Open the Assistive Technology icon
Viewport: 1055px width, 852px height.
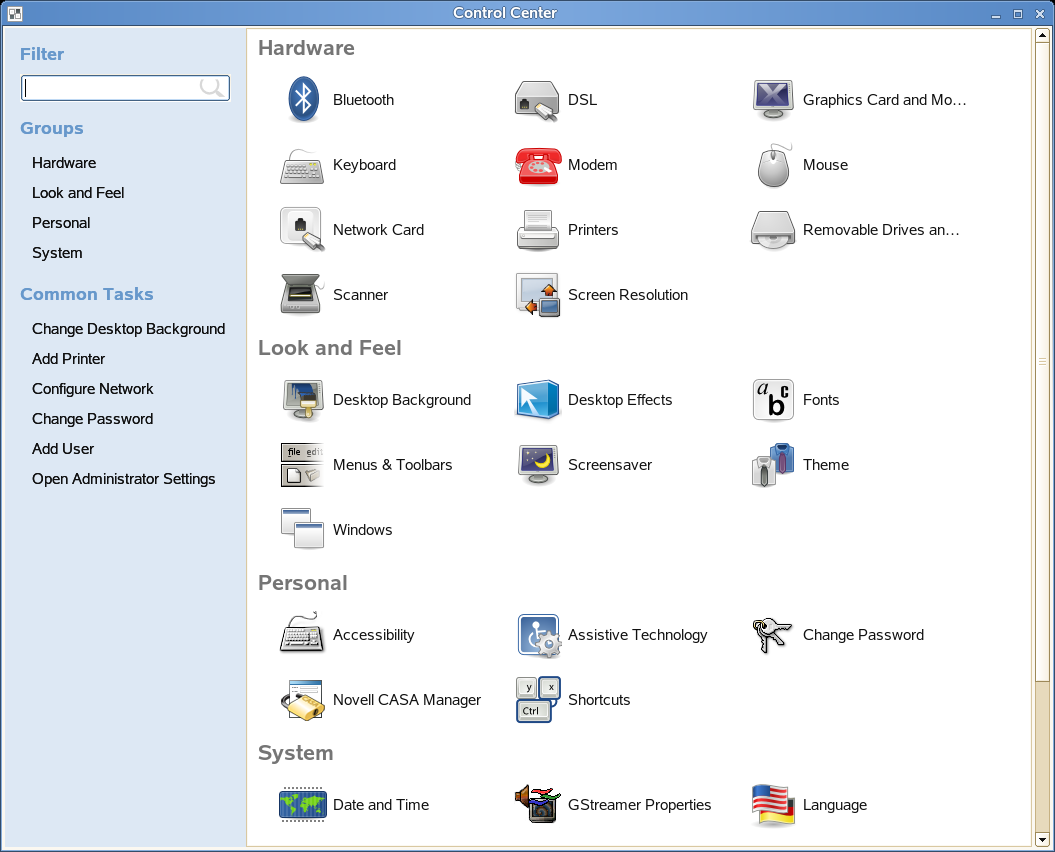click(x=538, y=635)
